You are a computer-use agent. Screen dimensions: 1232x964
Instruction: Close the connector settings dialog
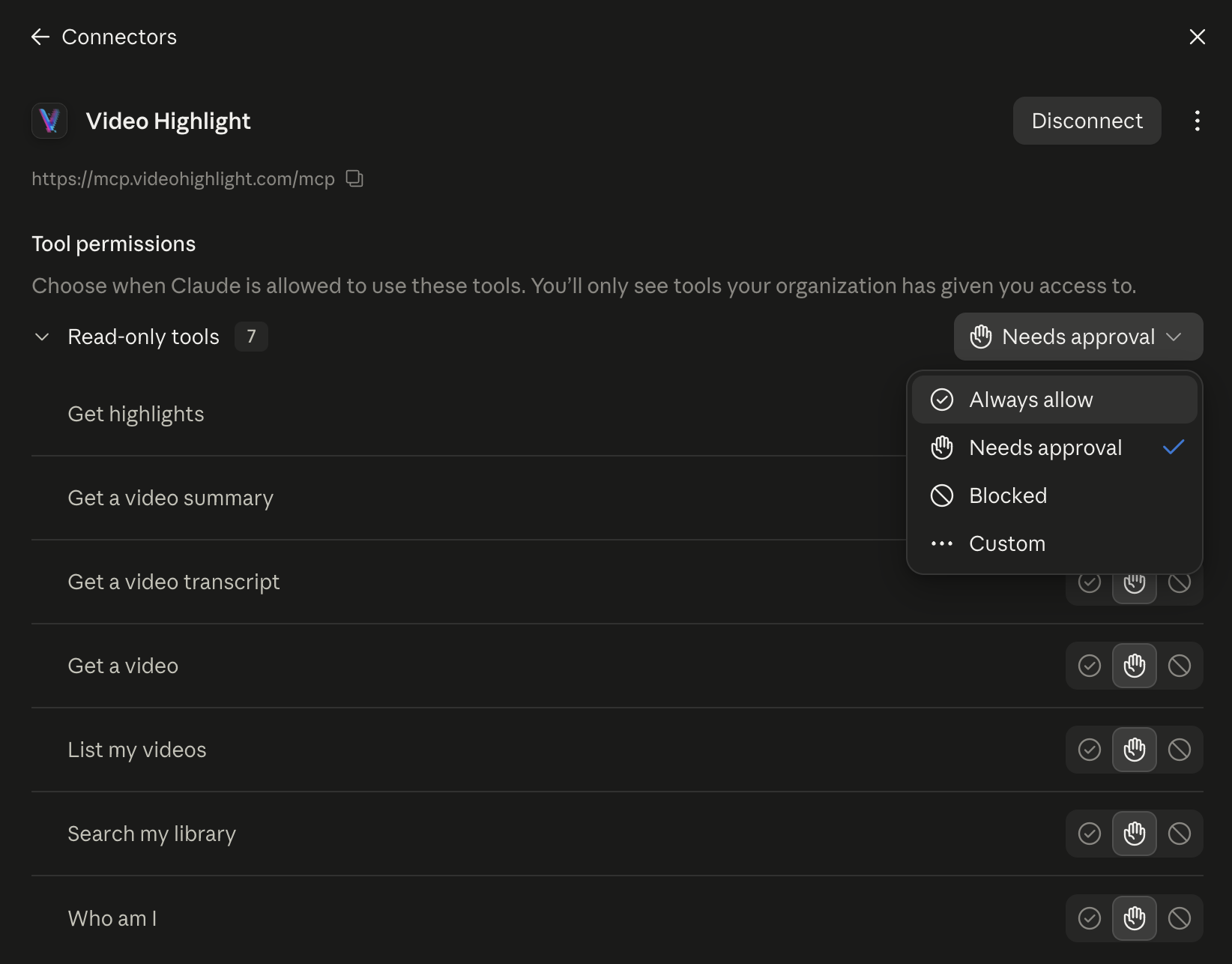tap(1197, 37)
